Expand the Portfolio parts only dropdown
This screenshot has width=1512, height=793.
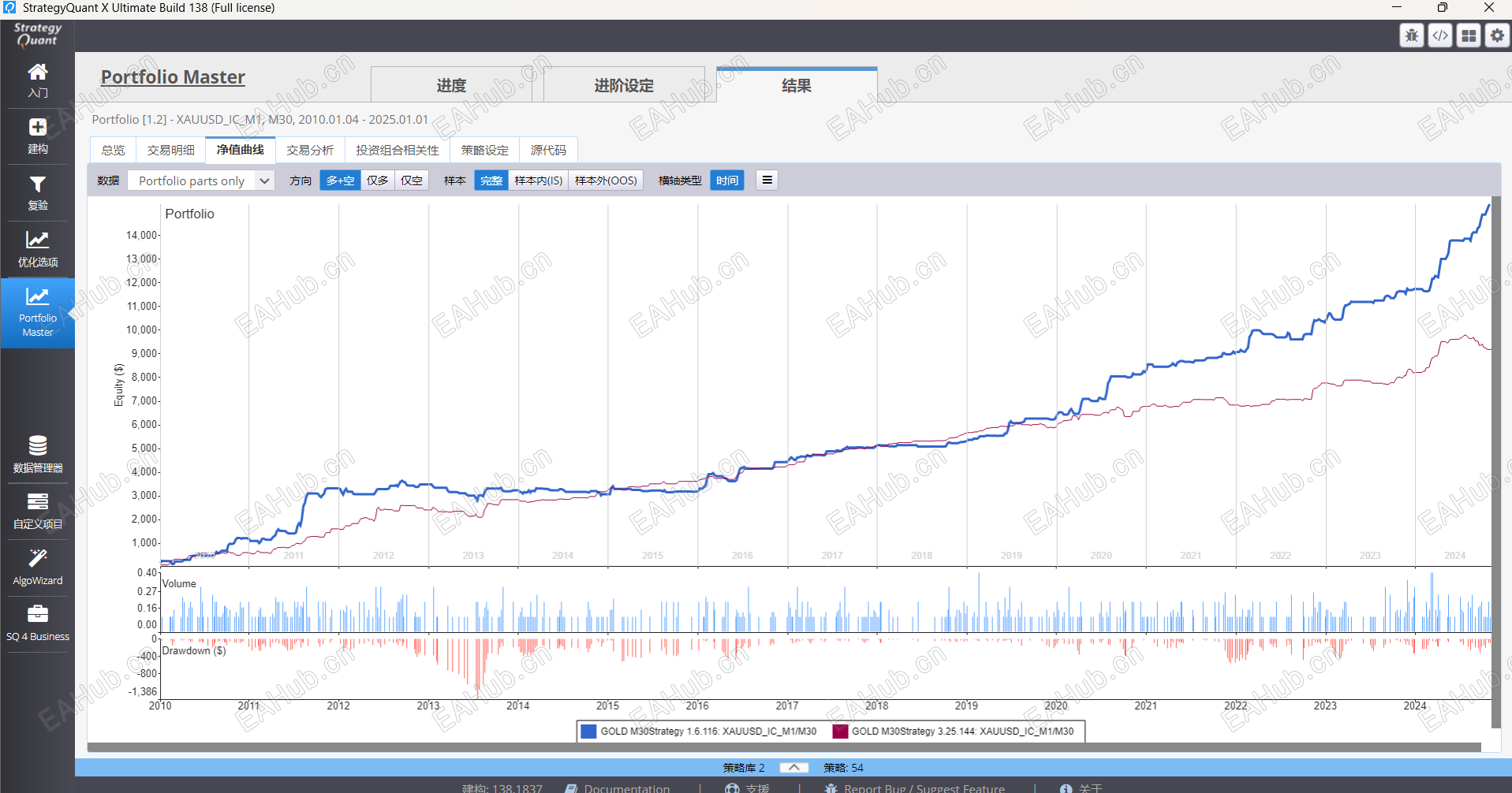click(x=201, y=181)
